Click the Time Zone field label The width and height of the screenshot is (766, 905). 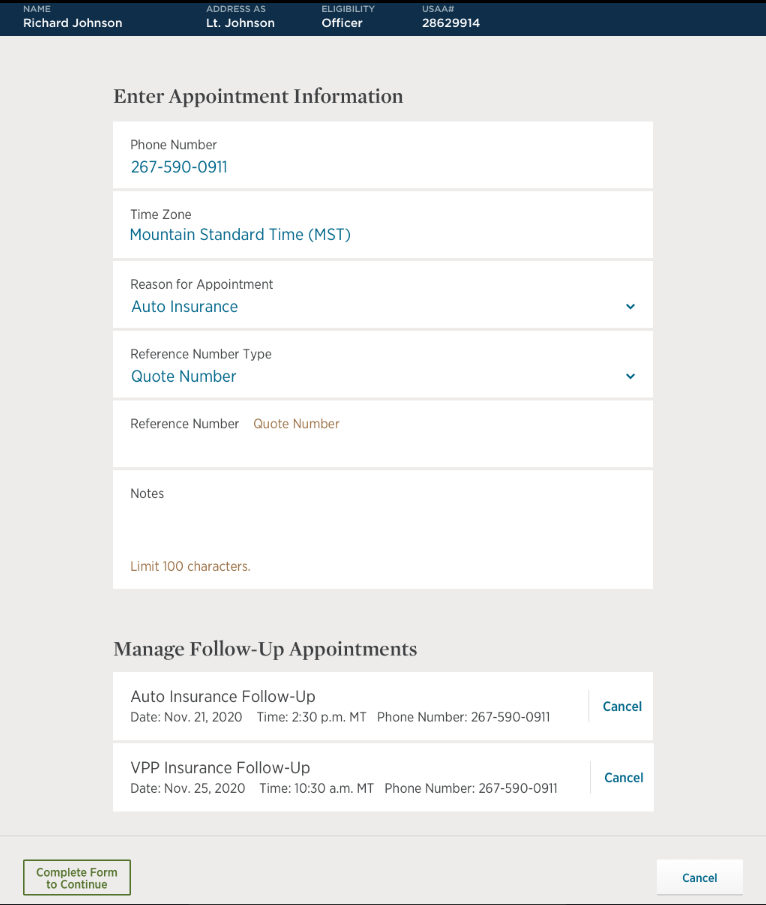160,215
